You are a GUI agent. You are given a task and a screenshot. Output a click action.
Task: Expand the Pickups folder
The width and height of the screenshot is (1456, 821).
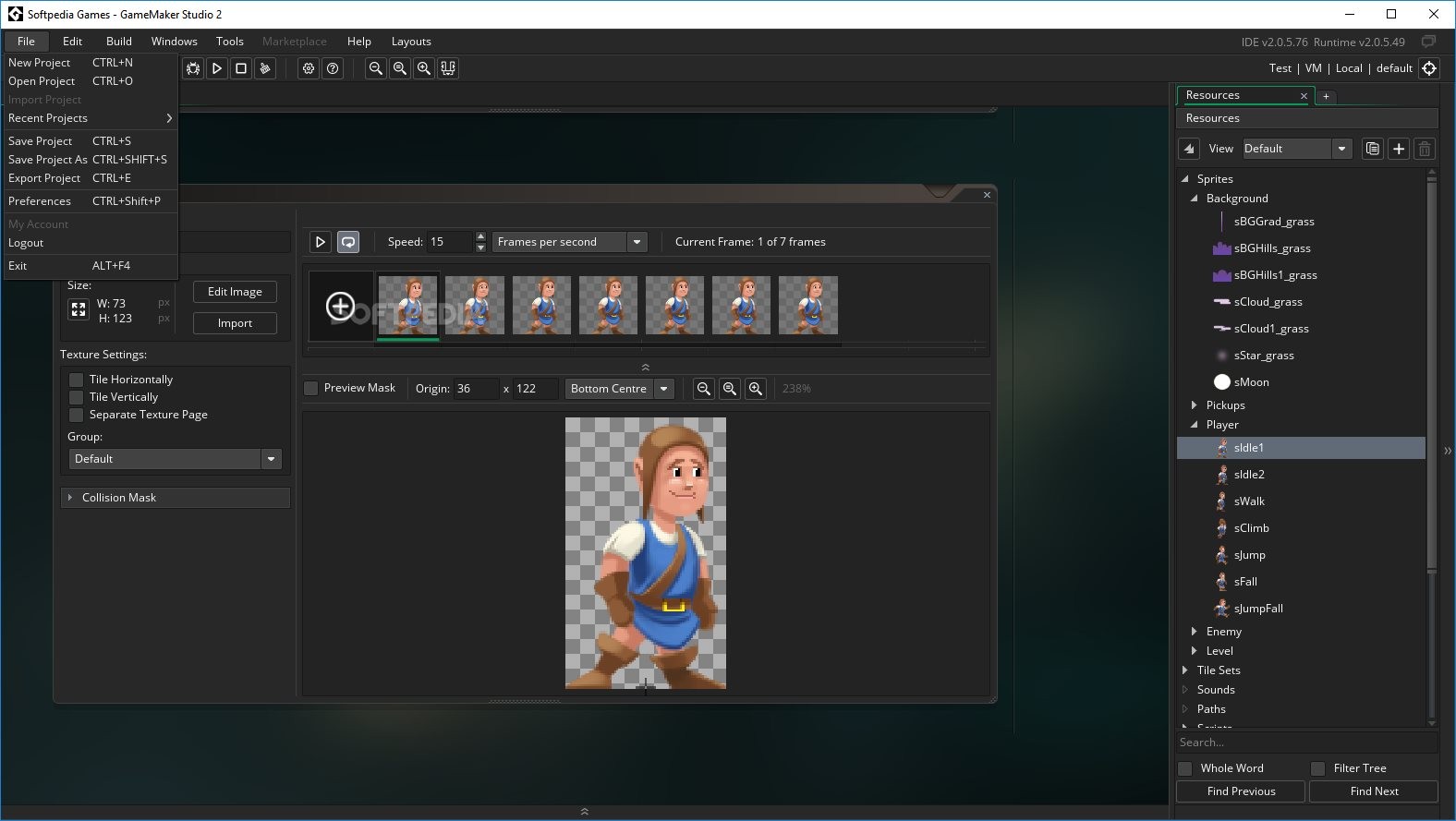(1194, 405)
